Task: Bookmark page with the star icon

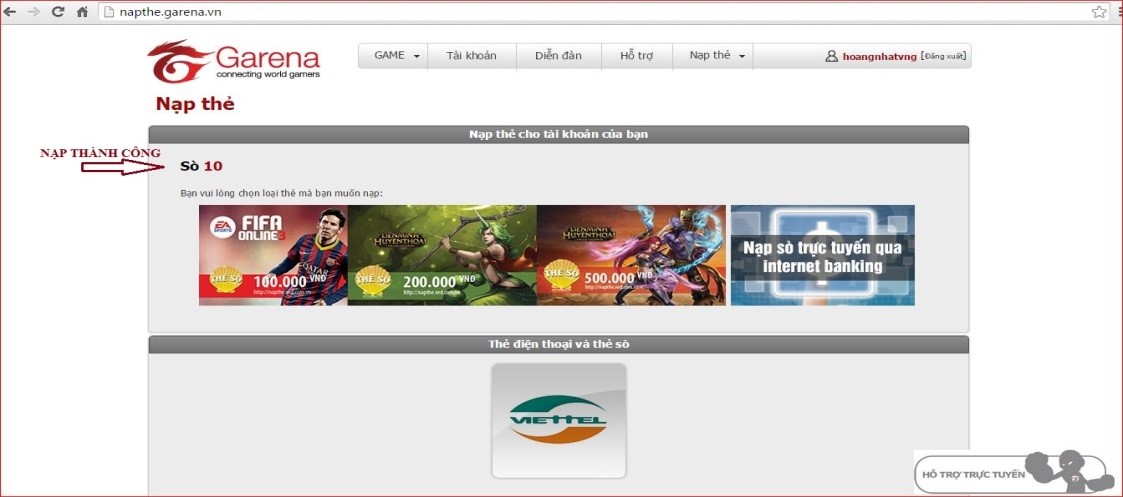Action: click(x=1099, y=11)
